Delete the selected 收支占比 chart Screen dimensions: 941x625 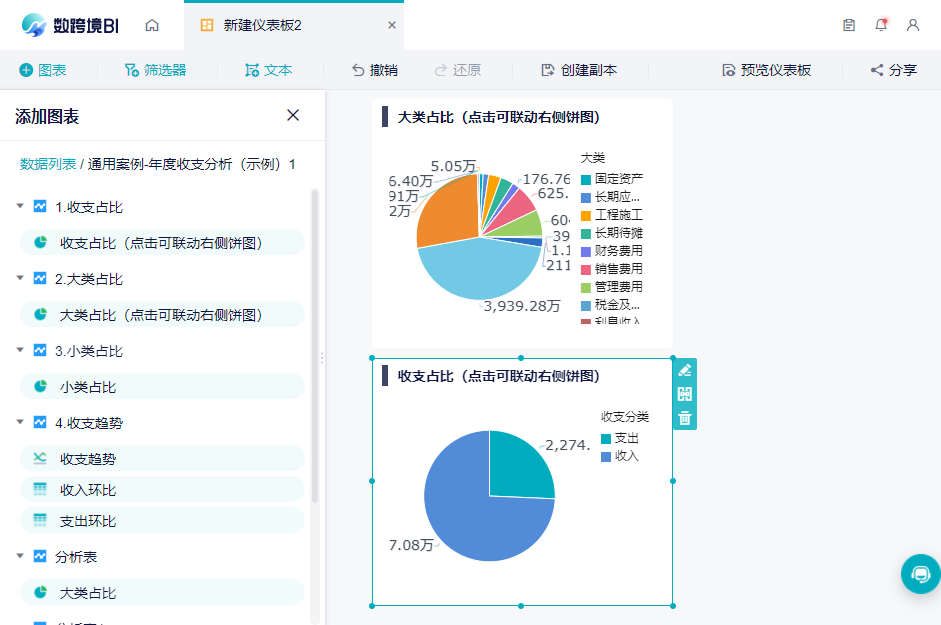(685, 418)
